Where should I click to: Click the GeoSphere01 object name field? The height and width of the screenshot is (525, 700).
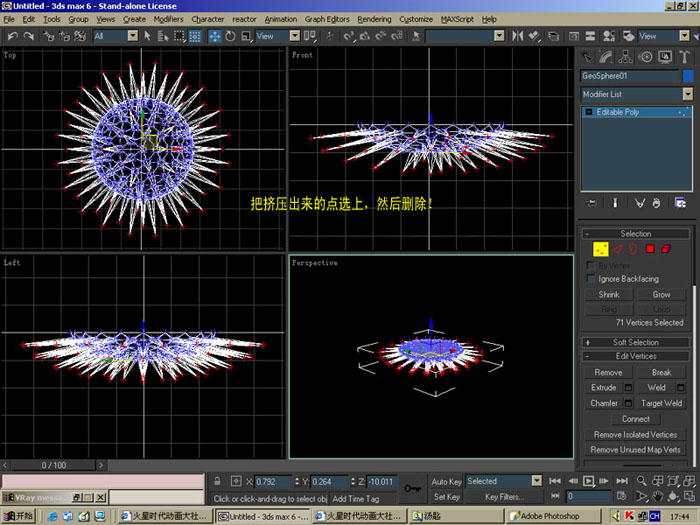630,76
